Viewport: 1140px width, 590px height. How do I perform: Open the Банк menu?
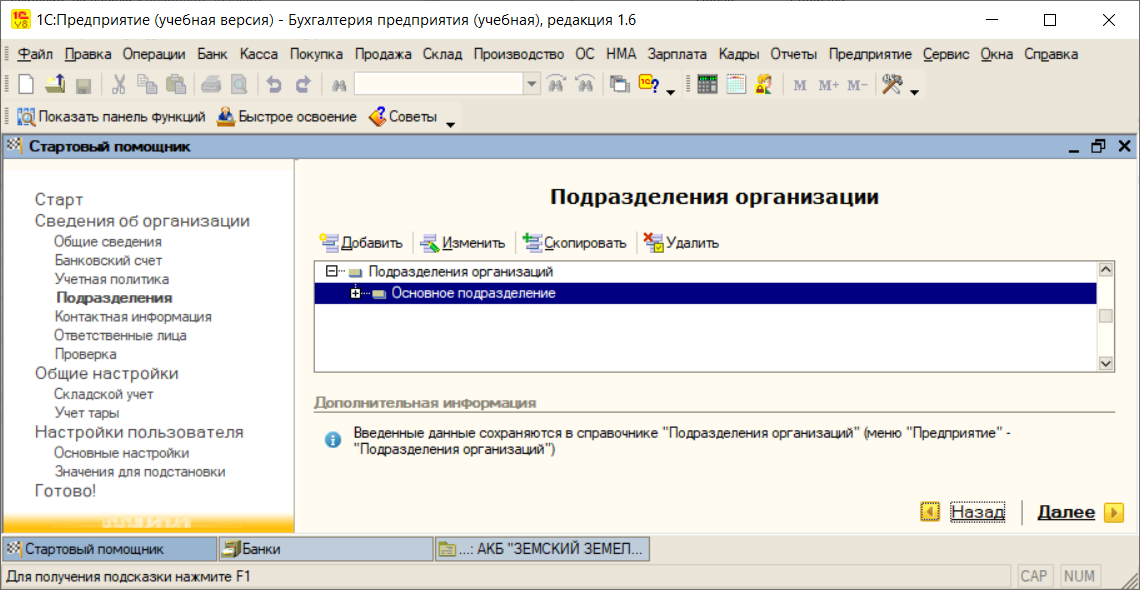212,54
